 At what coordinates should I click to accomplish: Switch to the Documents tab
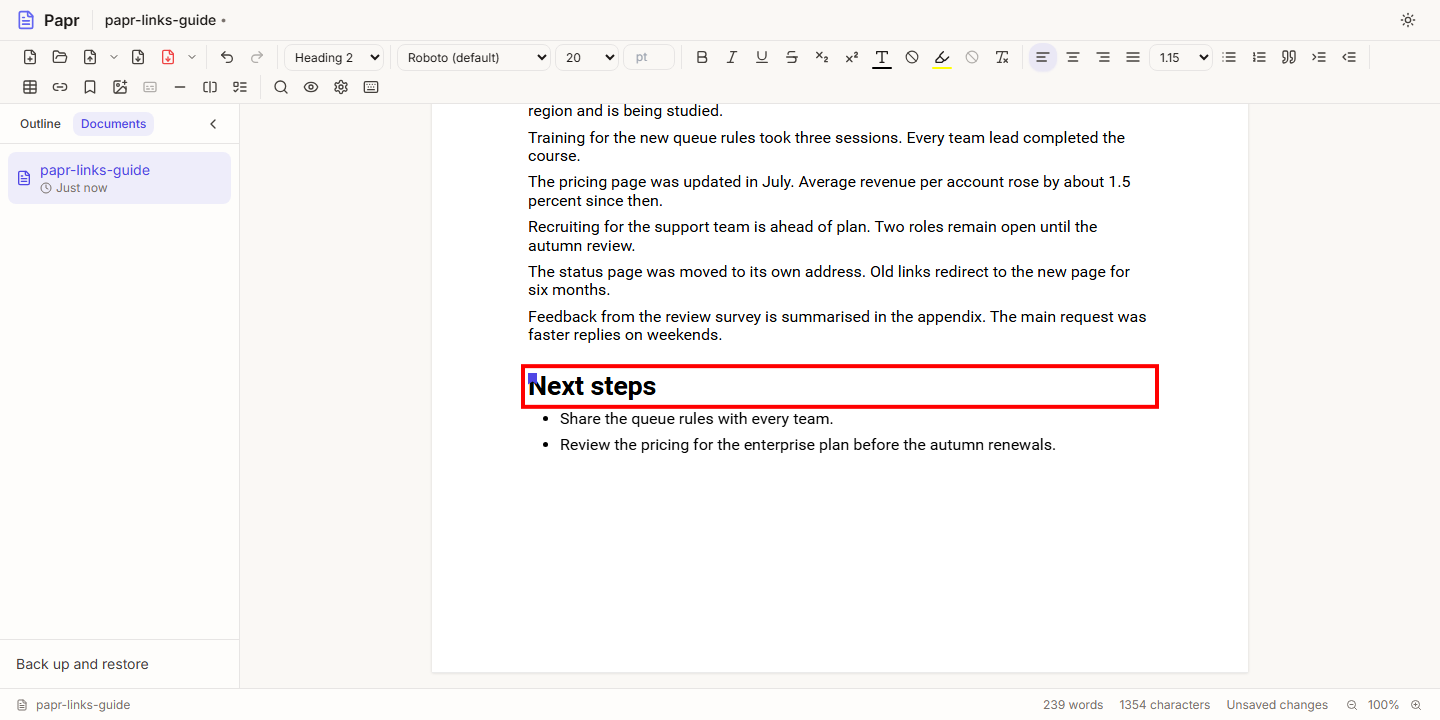point(114,124)
